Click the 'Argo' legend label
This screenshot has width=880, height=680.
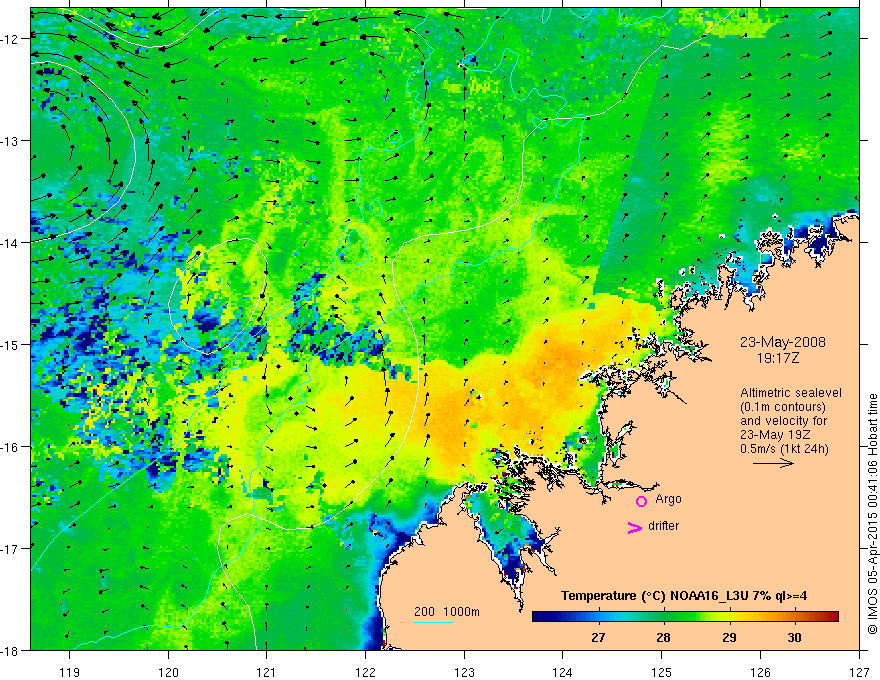point(668,499)
